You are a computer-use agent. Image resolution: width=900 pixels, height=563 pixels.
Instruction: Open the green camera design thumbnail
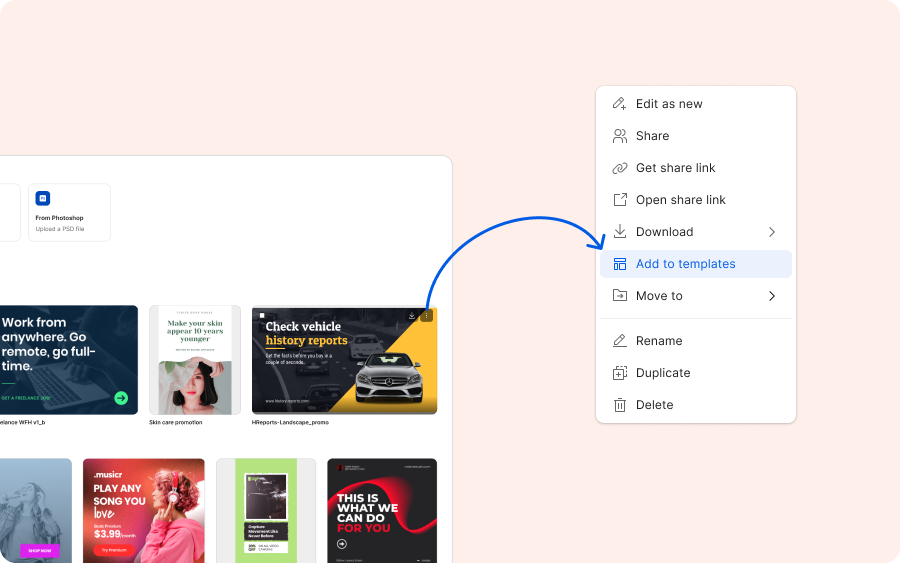point(266,511)
